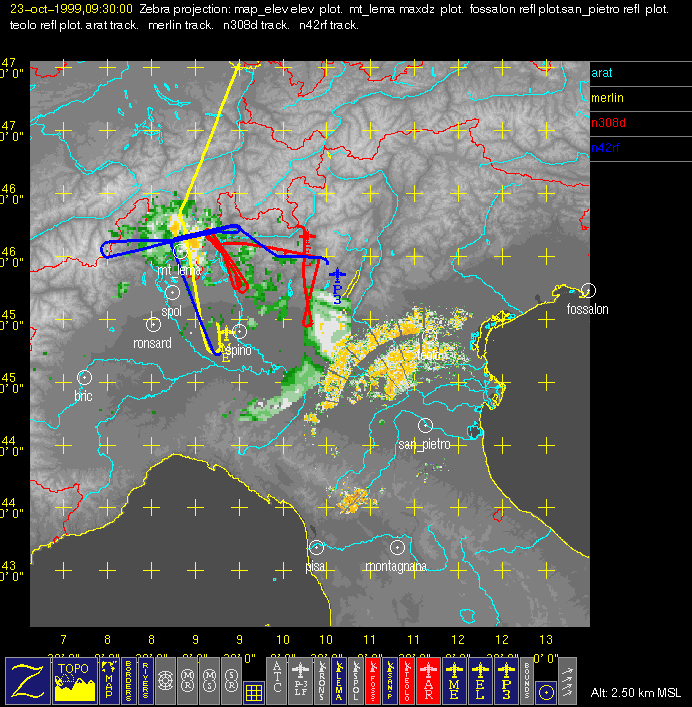Toggle the MAP overlay button
Screen dimensions: 692x707
[108, 680]
